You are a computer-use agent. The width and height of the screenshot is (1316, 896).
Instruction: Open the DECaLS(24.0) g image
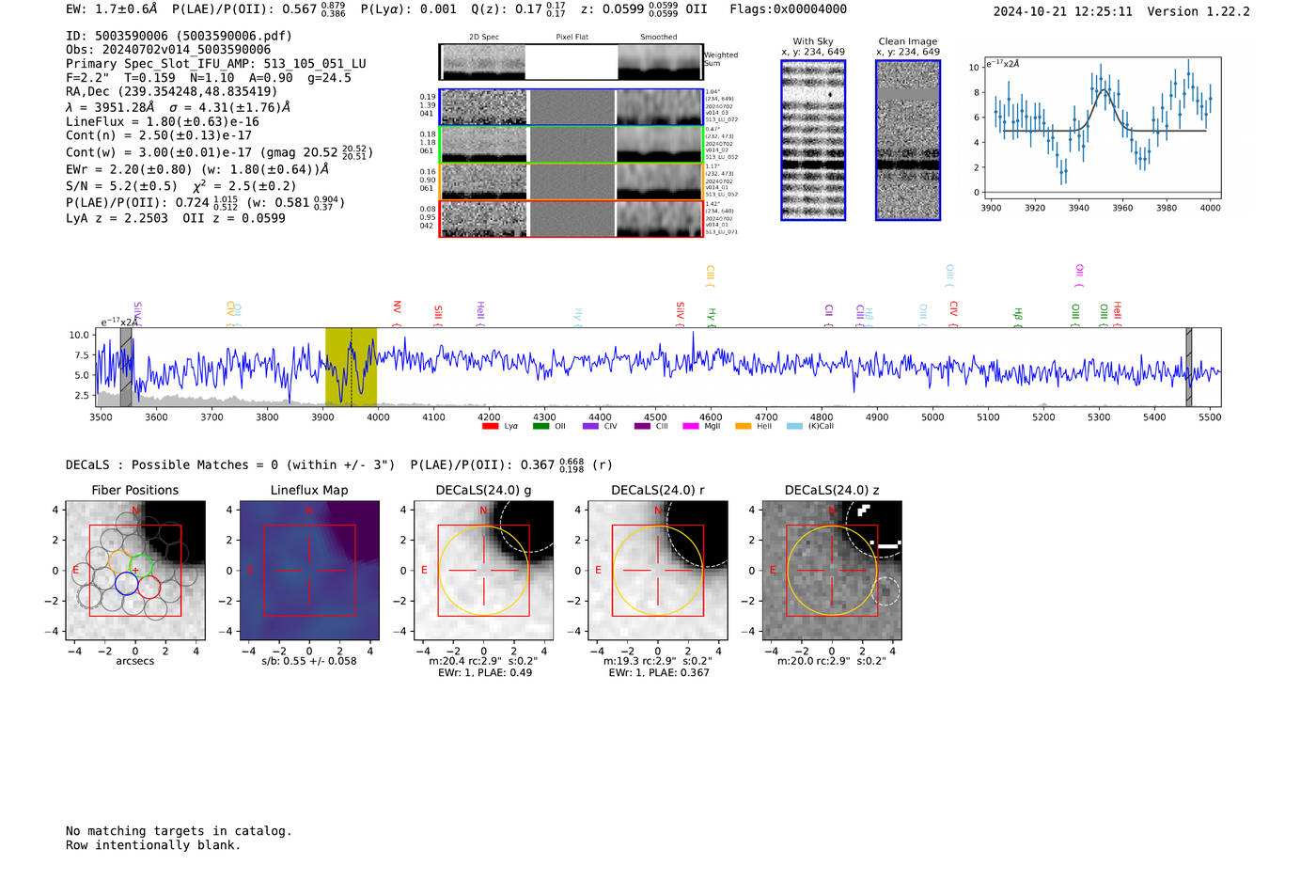coord(484,571)
